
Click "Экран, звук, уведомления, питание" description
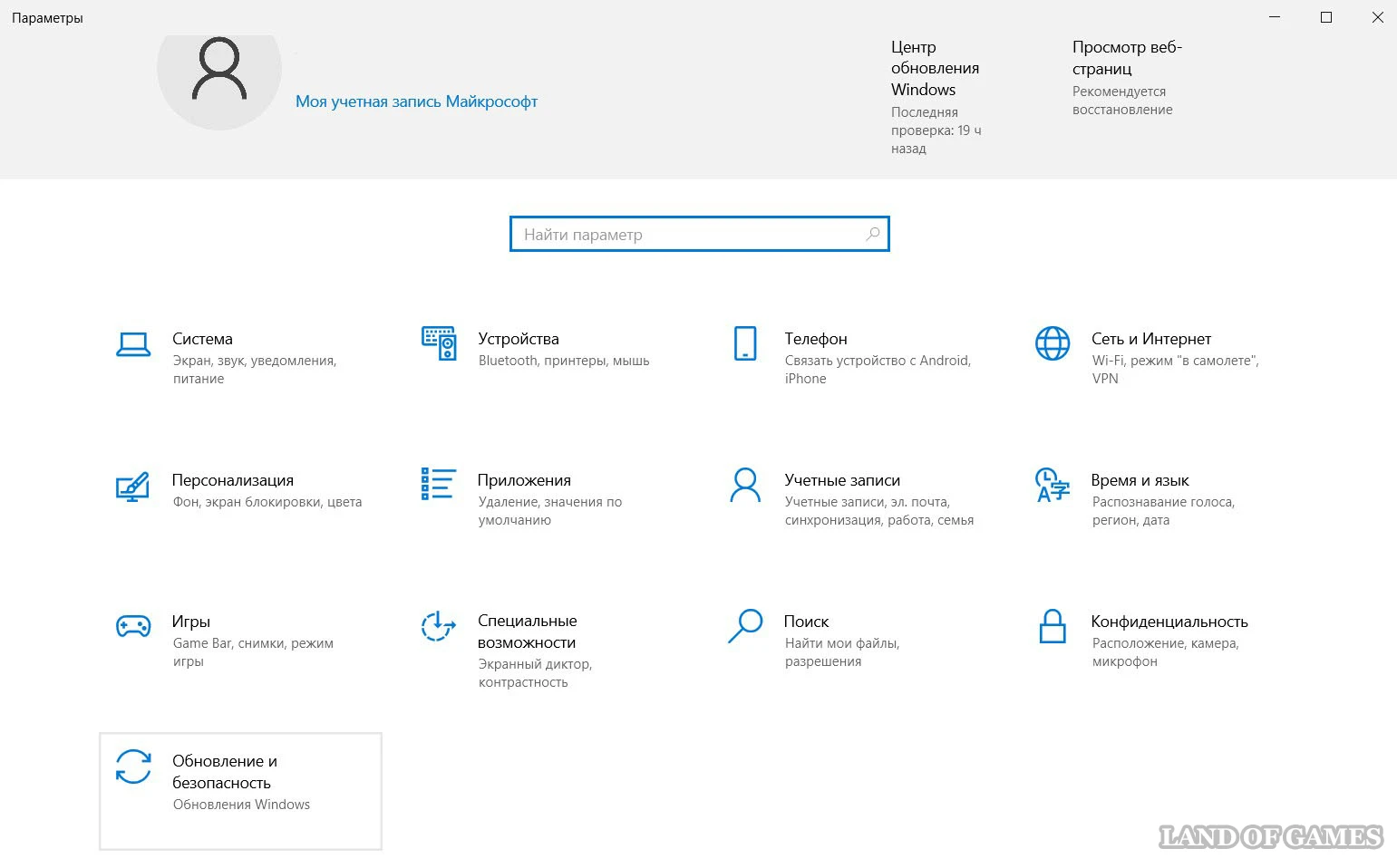click(255, 370)
